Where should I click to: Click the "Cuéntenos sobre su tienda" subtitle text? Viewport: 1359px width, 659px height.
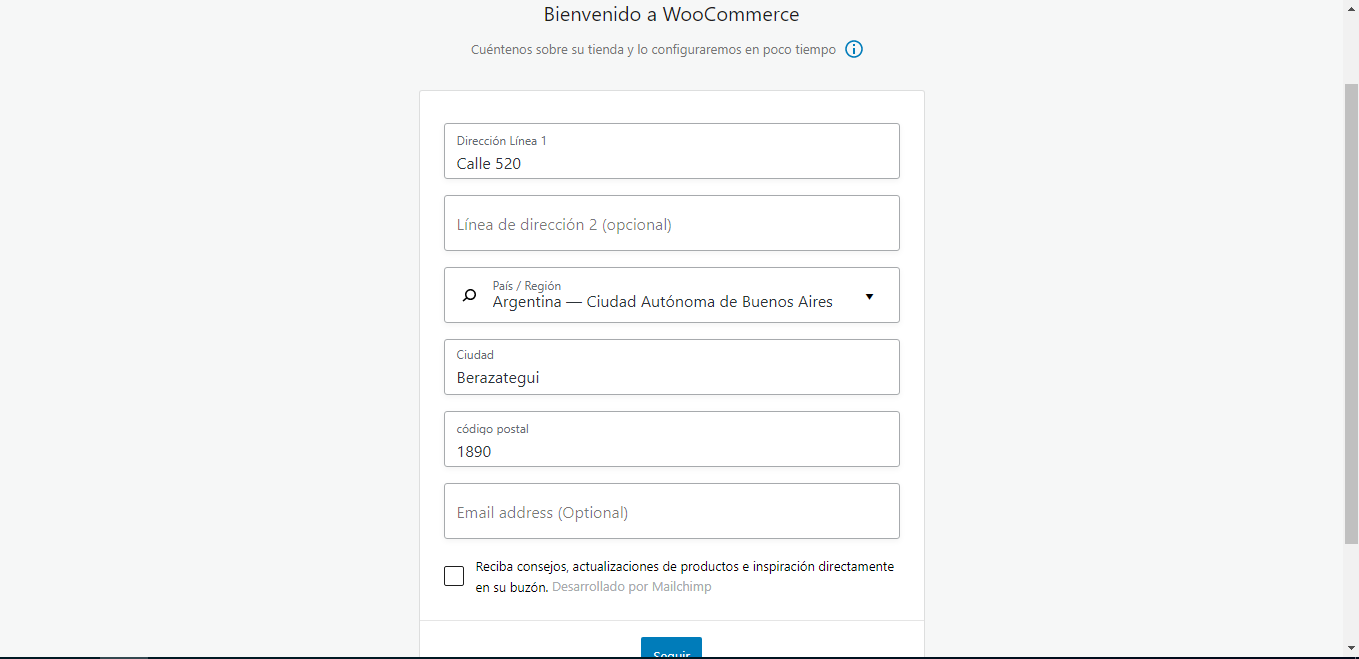click(653, 49)
